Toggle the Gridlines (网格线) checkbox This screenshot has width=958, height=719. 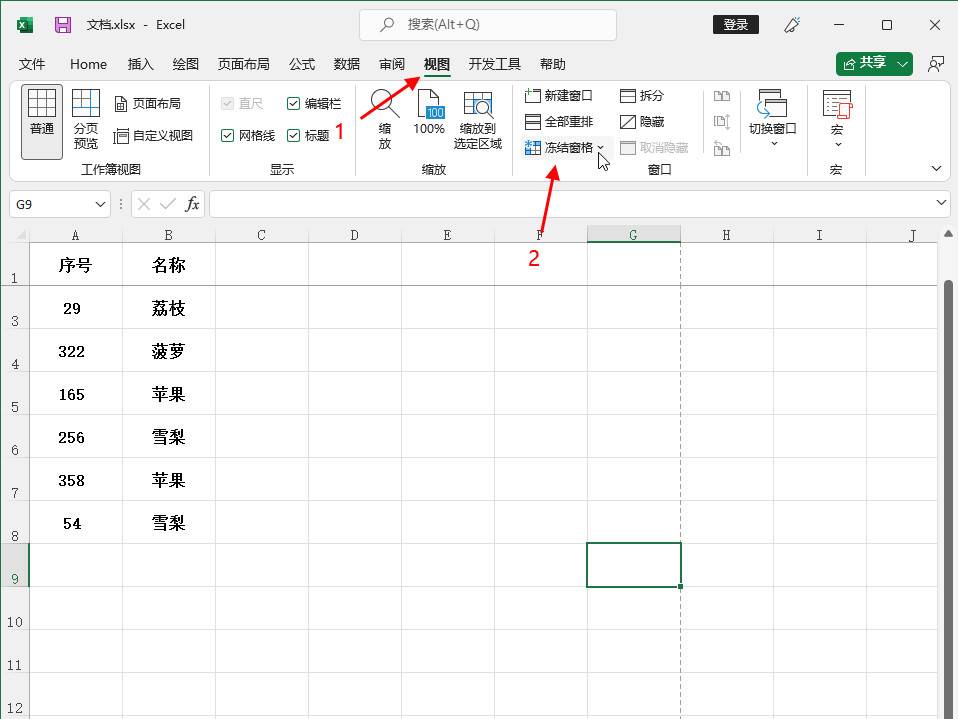point(227,136)
